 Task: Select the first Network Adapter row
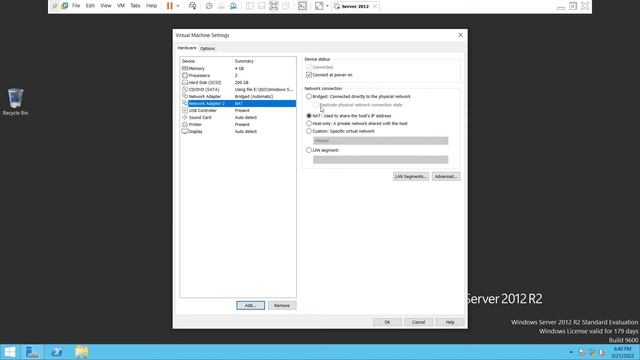(238, 96)
